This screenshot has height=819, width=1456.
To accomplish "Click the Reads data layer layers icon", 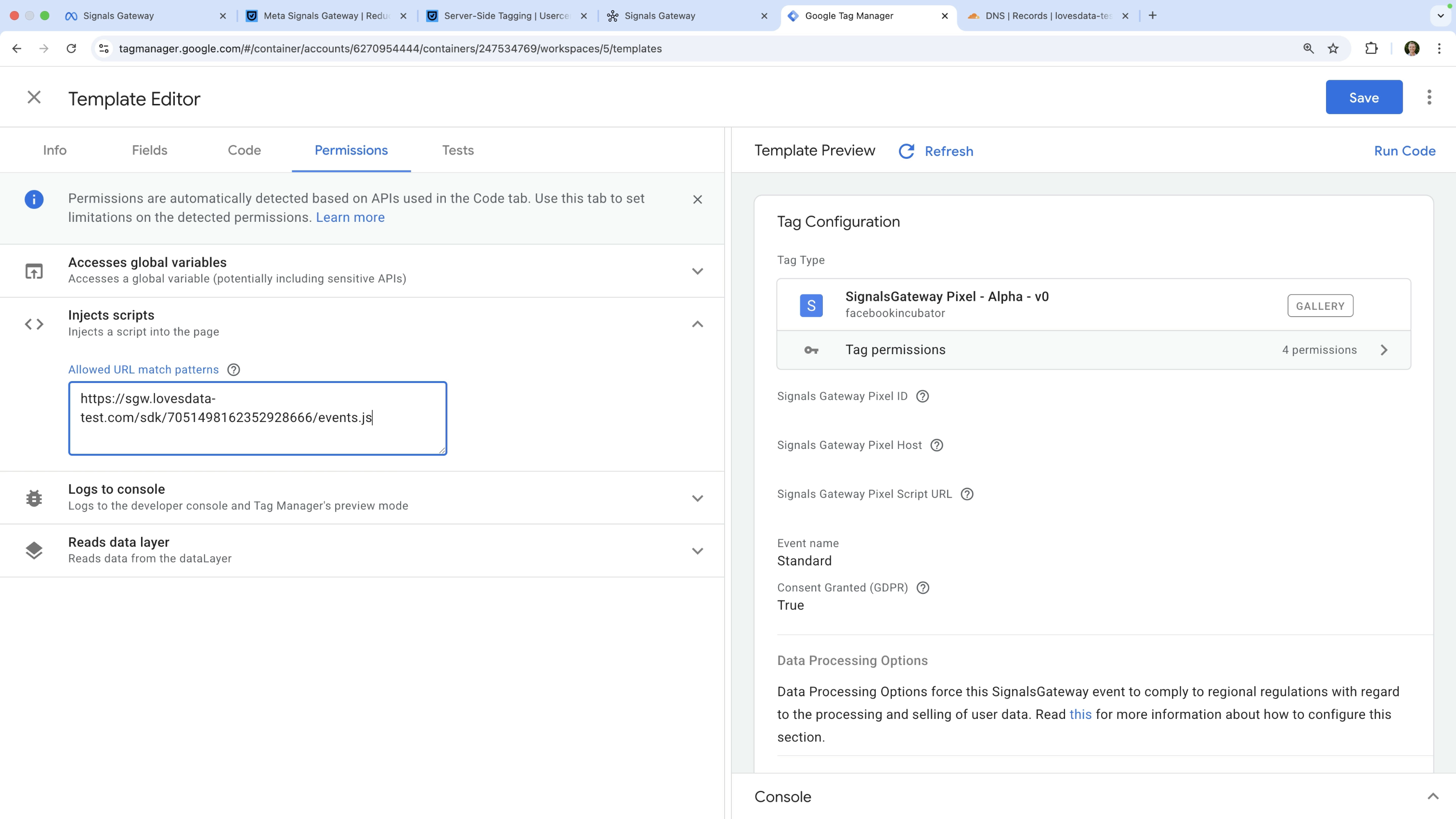I will tap(34, 550).
